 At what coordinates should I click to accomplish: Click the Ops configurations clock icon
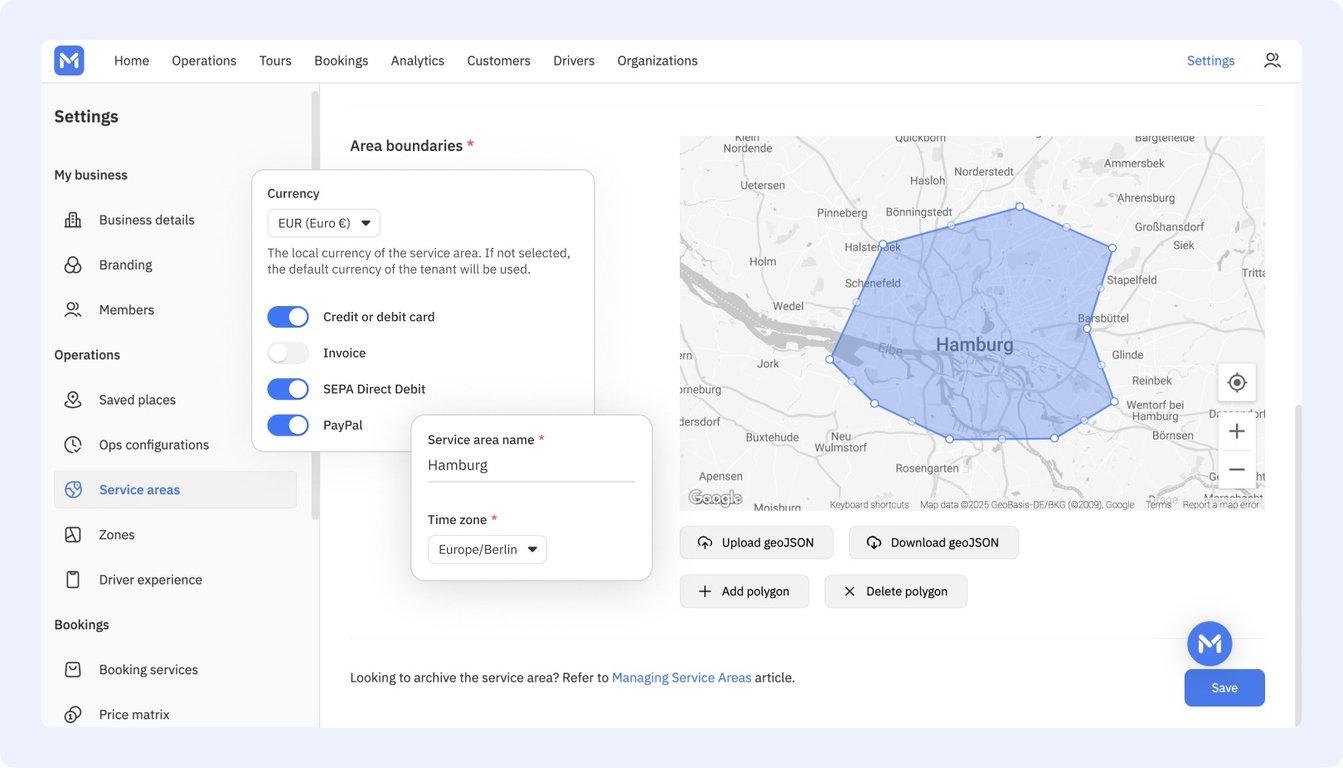point(73,445)
